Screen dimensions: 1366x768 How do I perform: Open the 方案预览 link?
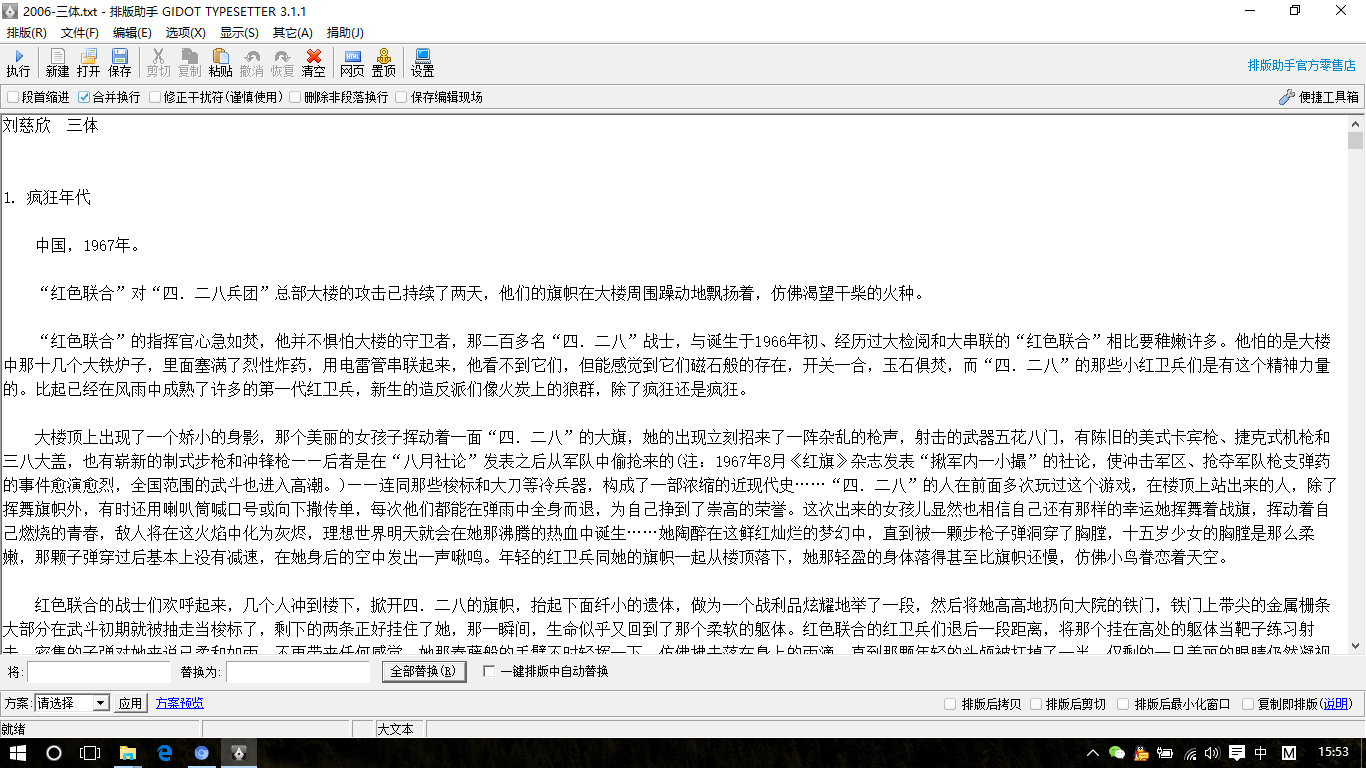180,704
